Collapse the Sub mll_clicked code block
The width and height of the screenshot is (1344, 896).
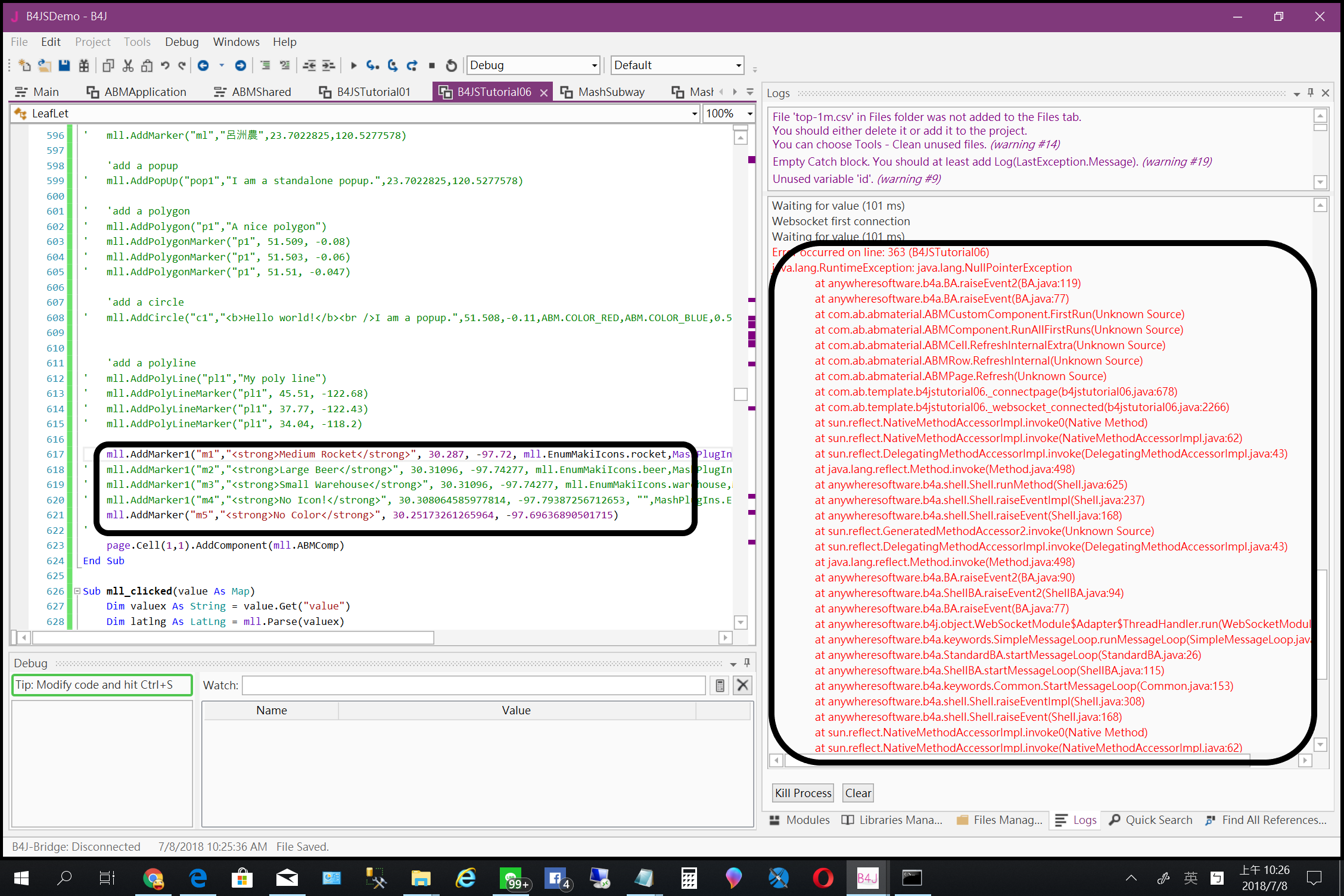[77, 591]
